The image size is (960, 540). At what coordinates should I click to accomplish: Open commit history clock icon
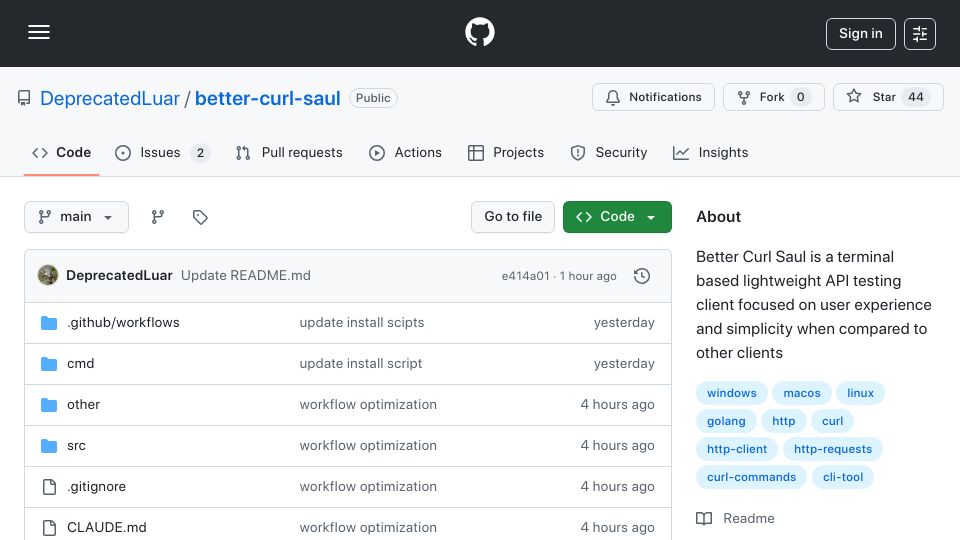point(642,276)
